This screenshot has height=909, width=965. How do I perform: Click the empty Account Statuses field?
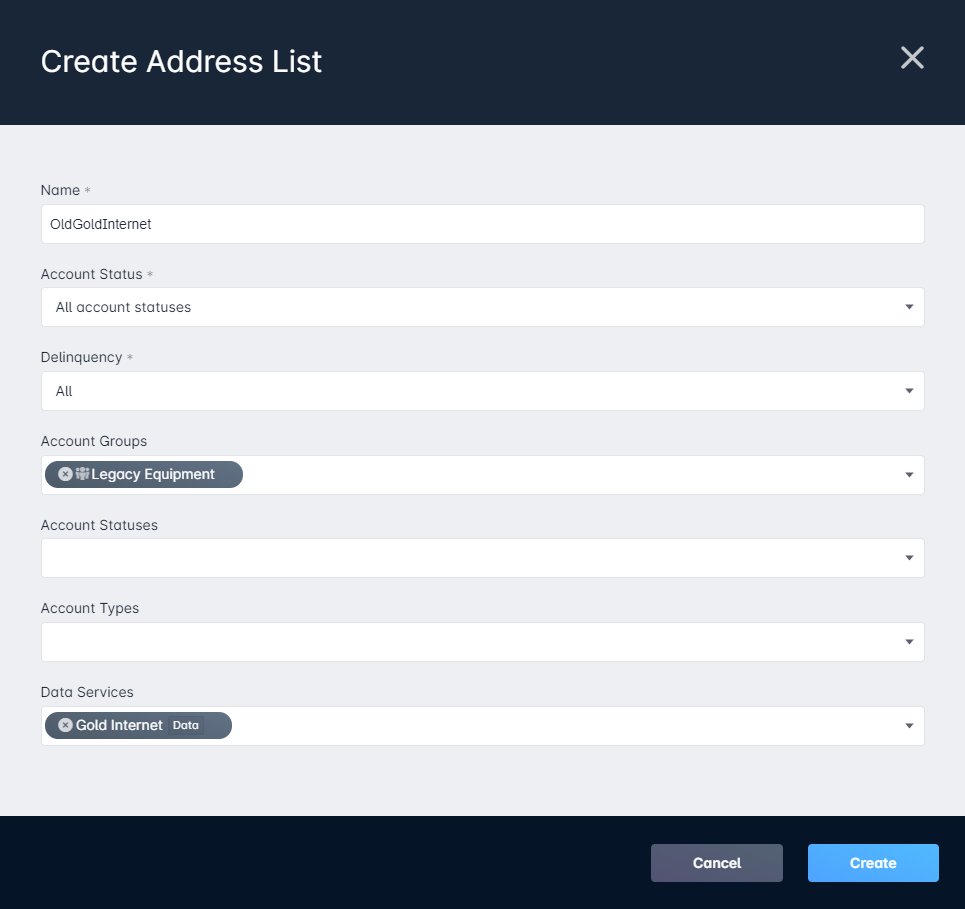tap(482, 558)
